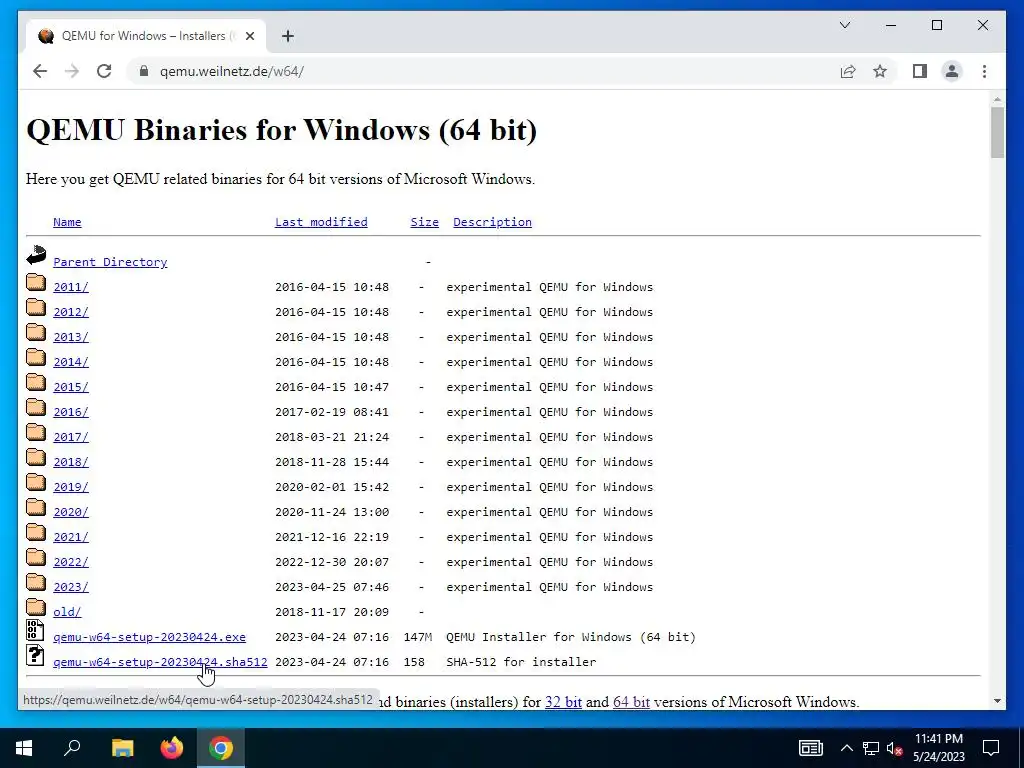The image size is (1024, 768).
Task: Open the Parent Directory link
Action: point(110,262)
